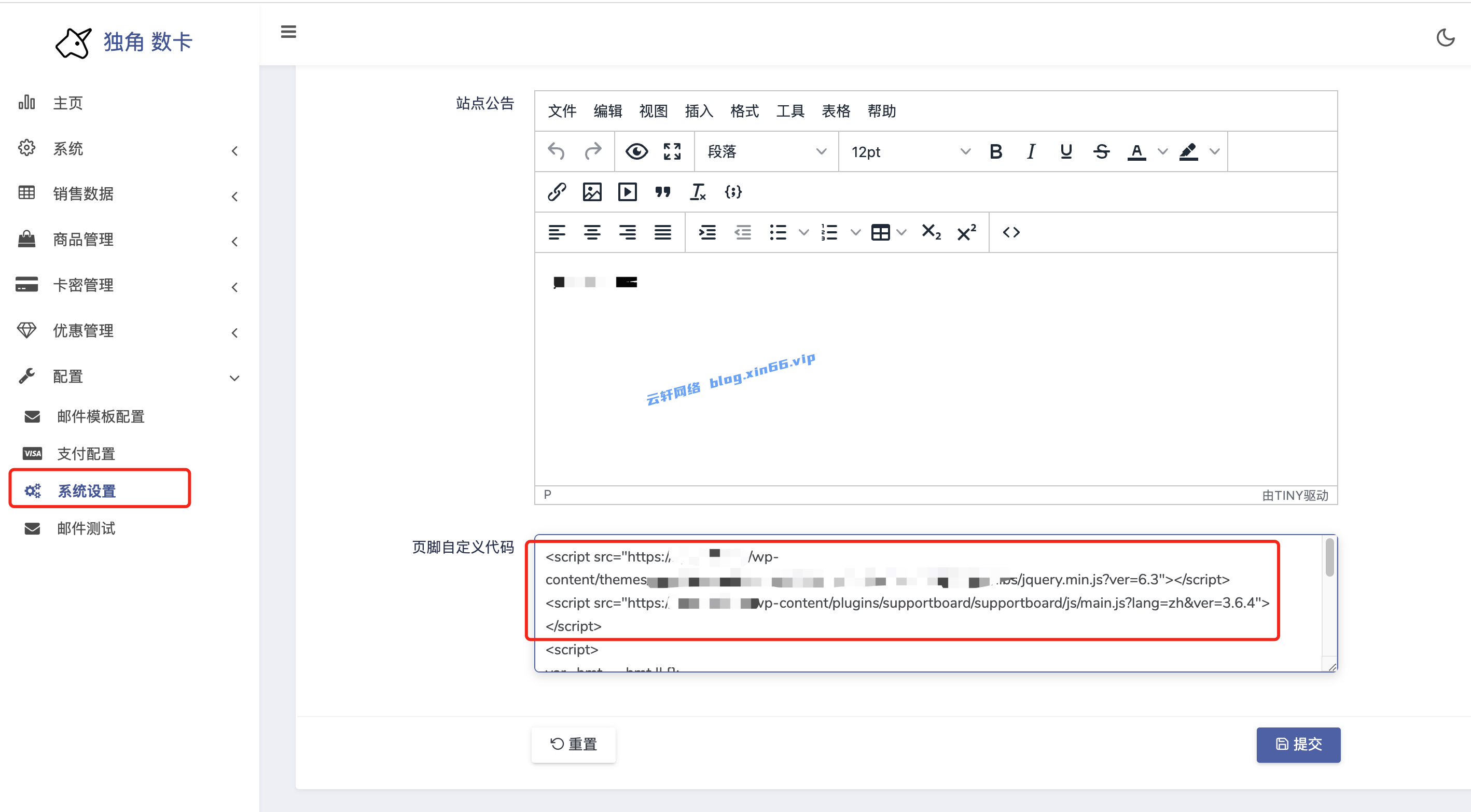Open the 编辑 editor menu

pyautogui.click(x=607, y=111)
